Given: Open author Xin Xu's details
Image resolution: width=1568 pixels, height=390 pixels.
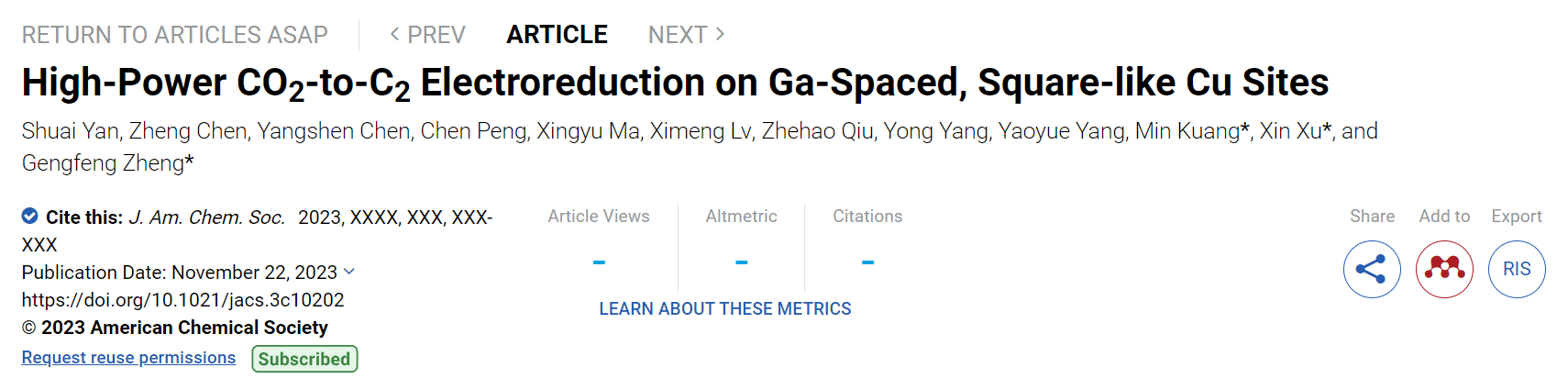Looking at the screenshot, I should 1290,131.
